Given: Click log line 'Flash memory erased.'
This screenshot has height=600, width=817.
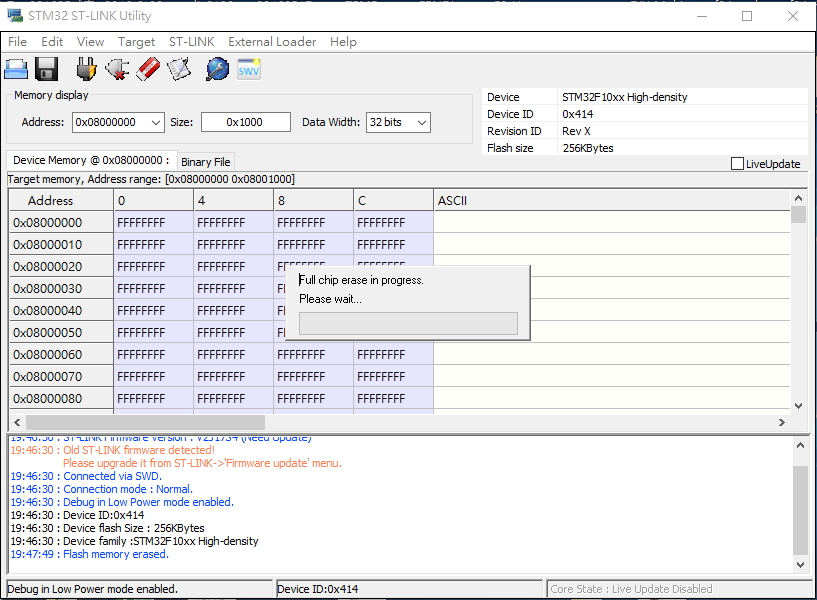Looking at the screenshot, I should [90, 554].
